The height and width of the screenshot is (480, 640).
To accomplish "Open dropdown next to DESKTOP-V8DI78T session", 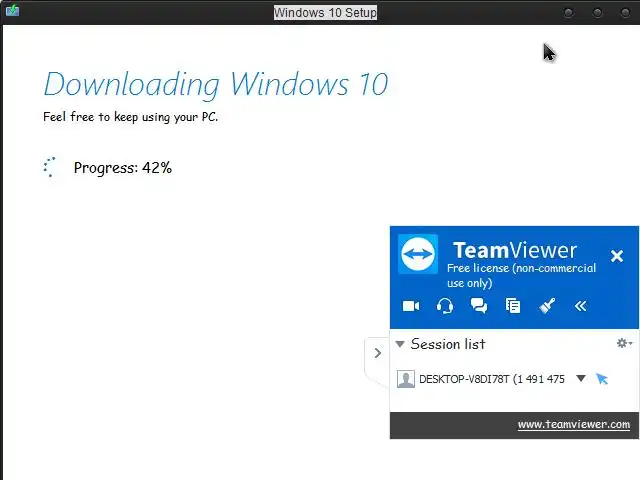I will tap(581, 378).
